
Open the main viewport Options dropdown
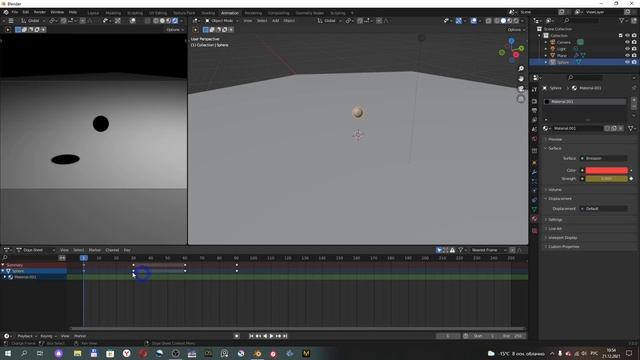pos(516,30)
